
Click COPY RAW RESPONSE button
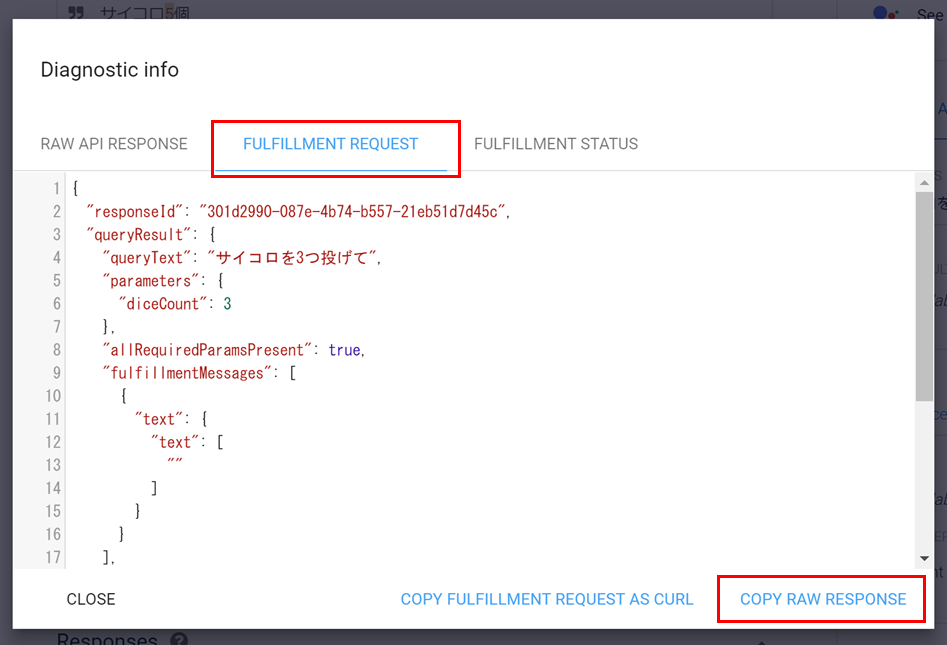[x=823, y=599]
